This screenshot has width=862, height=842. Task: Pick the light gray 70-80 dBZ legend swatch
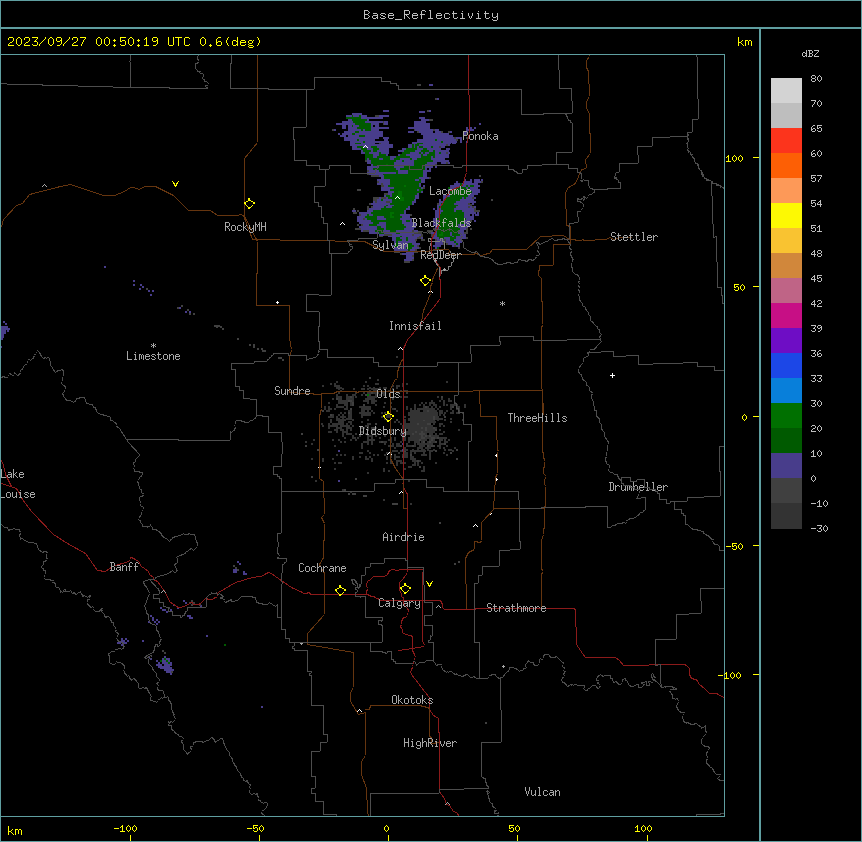786,90
